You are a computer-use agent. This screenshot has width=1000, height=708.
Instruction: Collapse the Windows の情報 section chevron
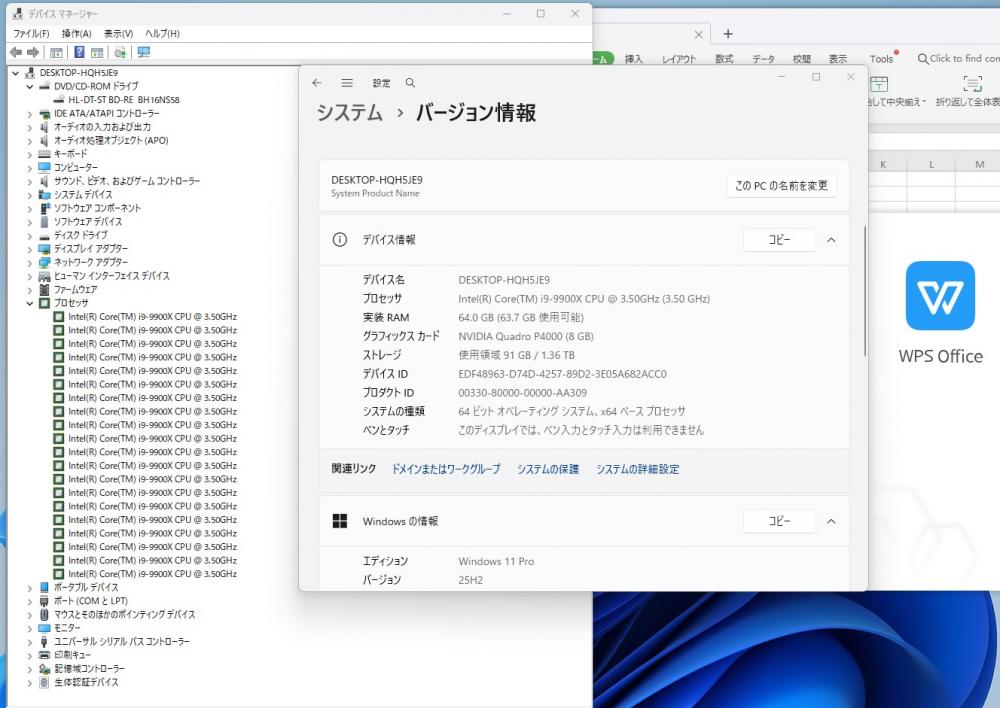[x=831, y=521]
